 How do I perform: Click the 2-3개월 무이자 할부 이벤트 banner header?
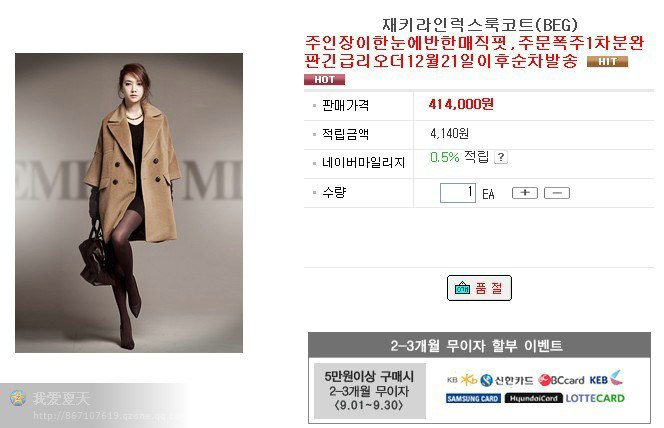pyautogui.click(x=479, y=345)
